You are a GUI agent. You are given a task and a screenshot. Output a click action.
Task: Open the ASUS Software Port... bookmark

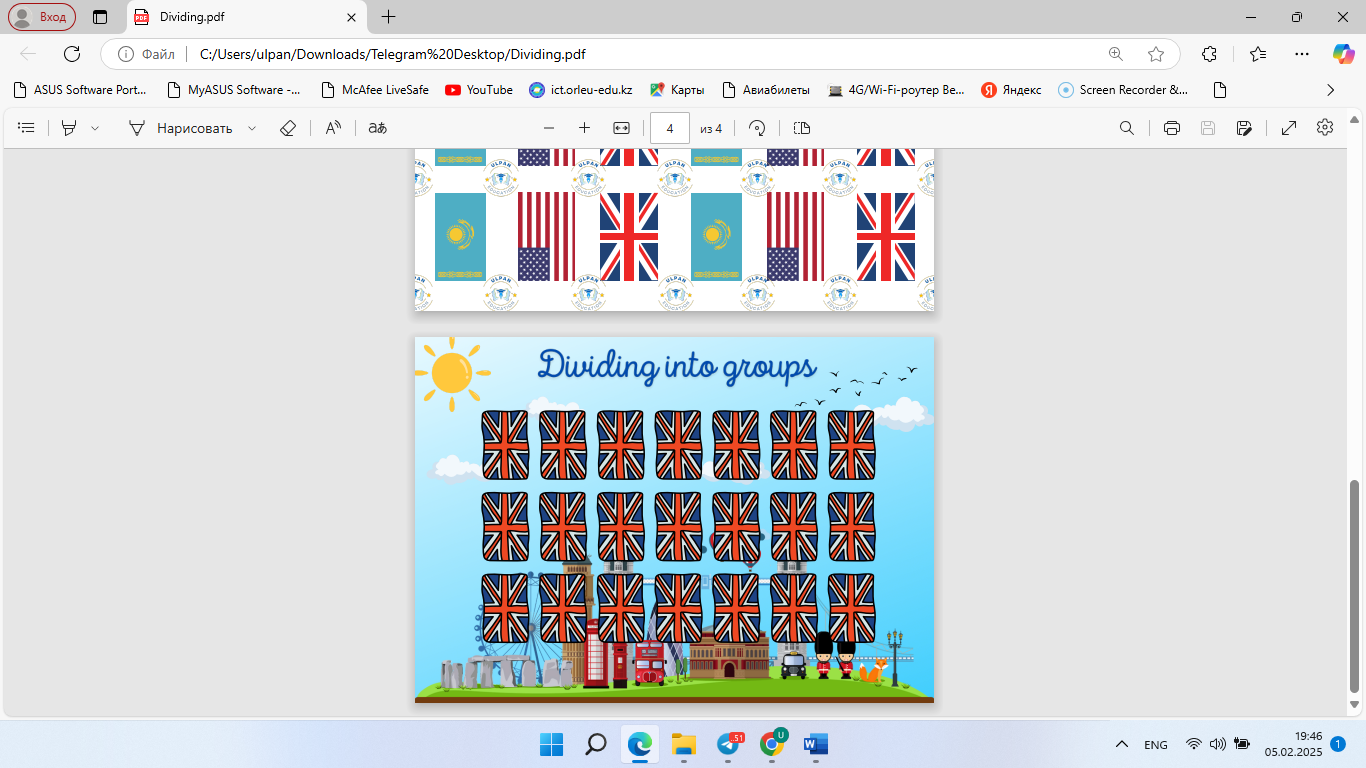pyautogui.click(x=80, y=90)
